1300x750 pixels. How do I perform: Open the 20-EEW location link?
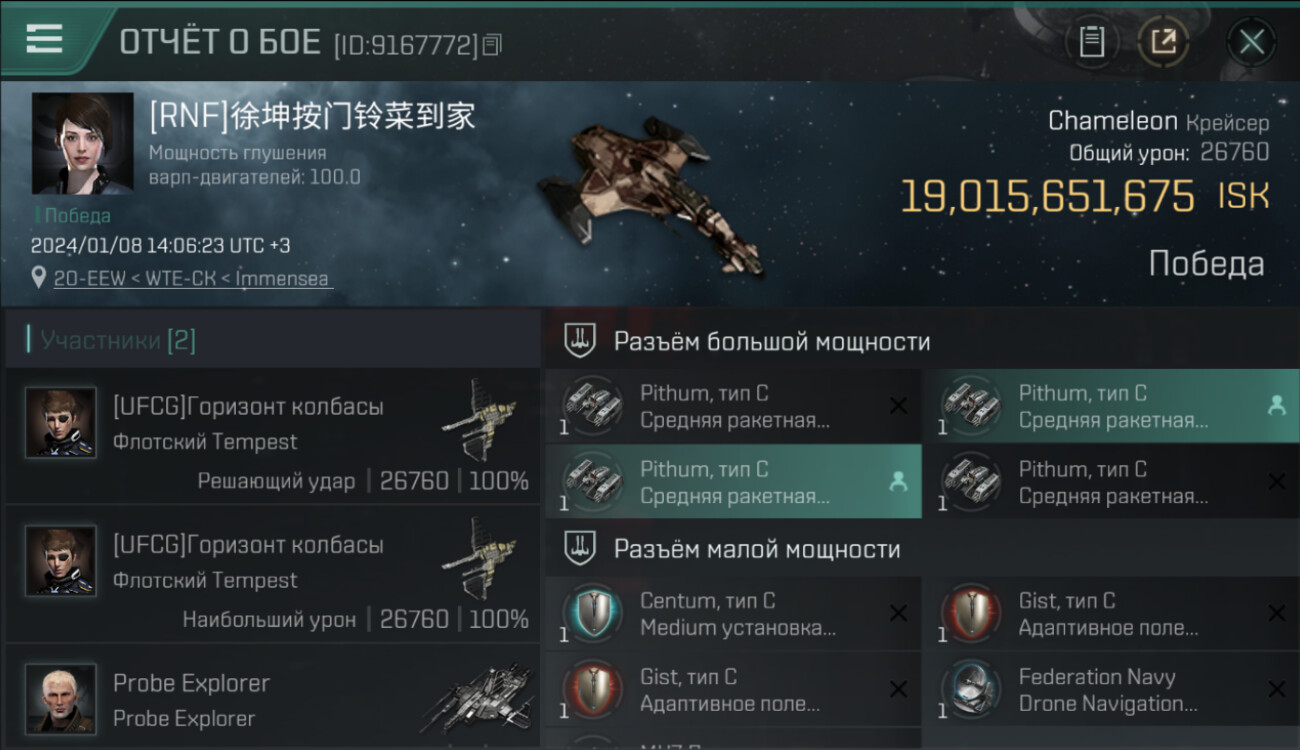[193, 279]
